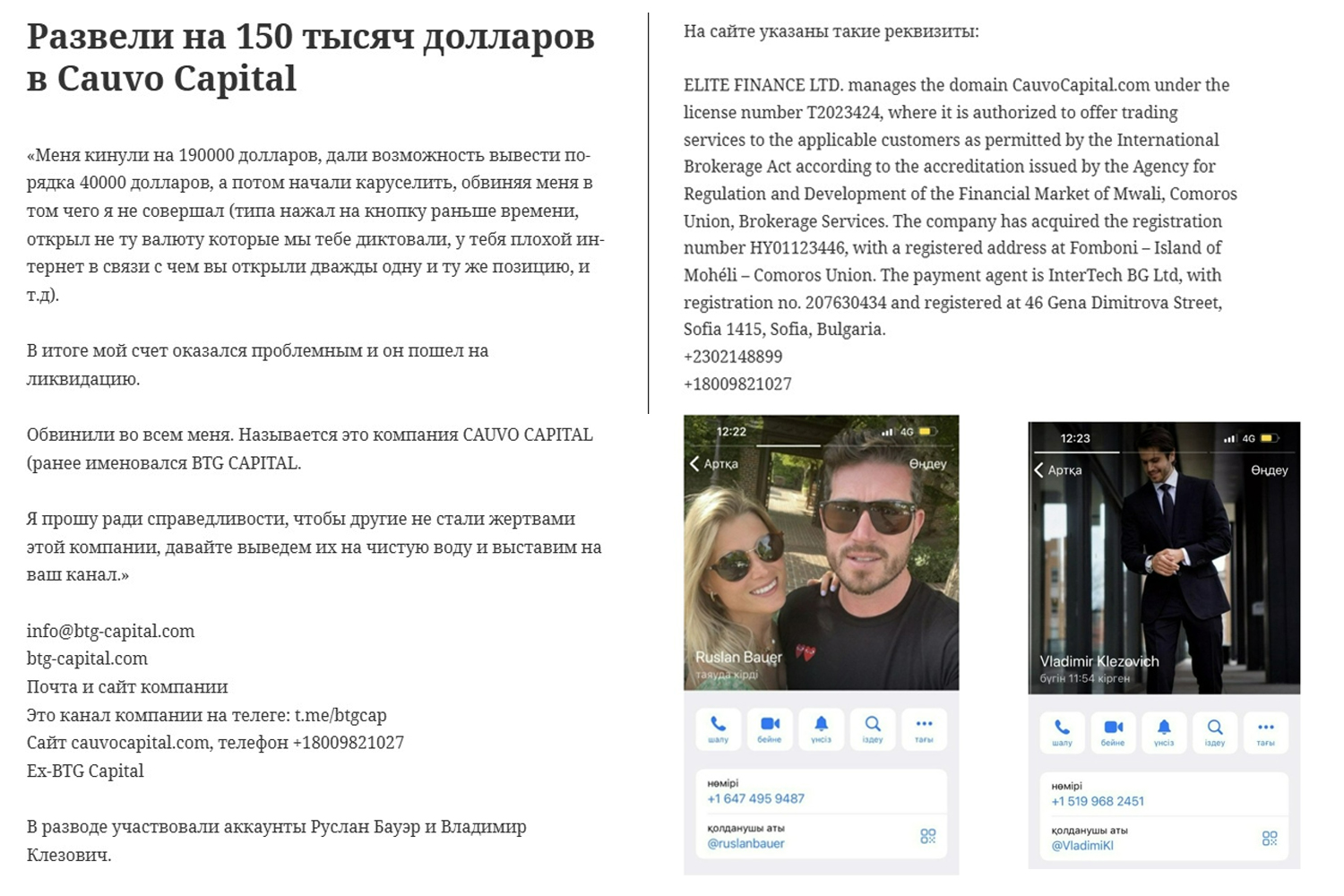1344x896 pixels.
Task: Open QR code beside @VladimiKl
Action: pos(1270,839)
